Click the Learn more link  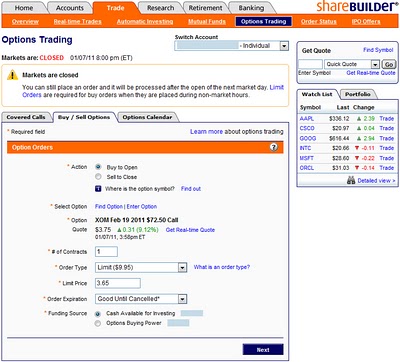tap(206, 132)
